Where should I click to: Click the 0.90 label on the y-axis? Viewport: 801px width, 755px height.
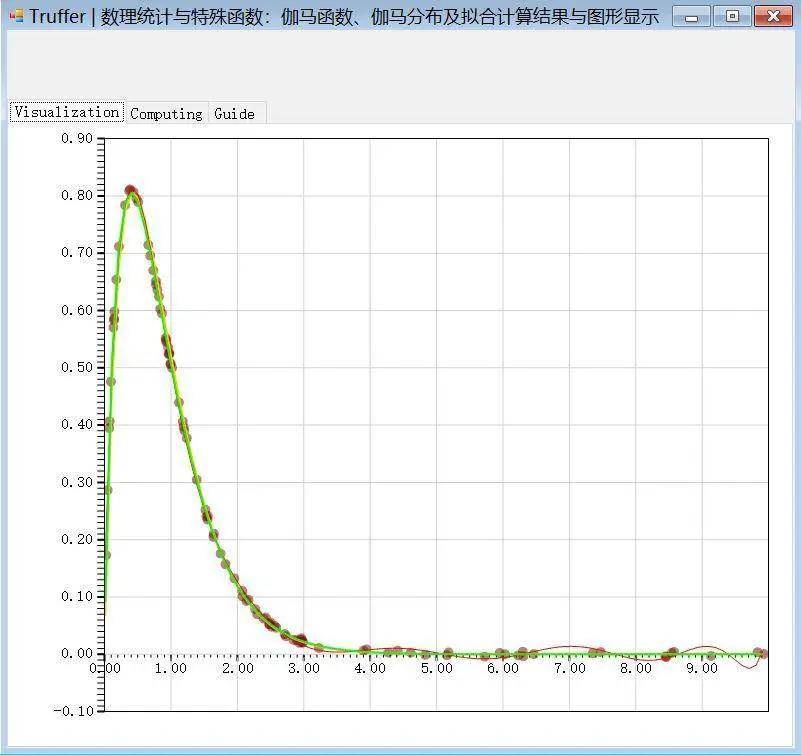pyautogui.click(x=76, y=138)
